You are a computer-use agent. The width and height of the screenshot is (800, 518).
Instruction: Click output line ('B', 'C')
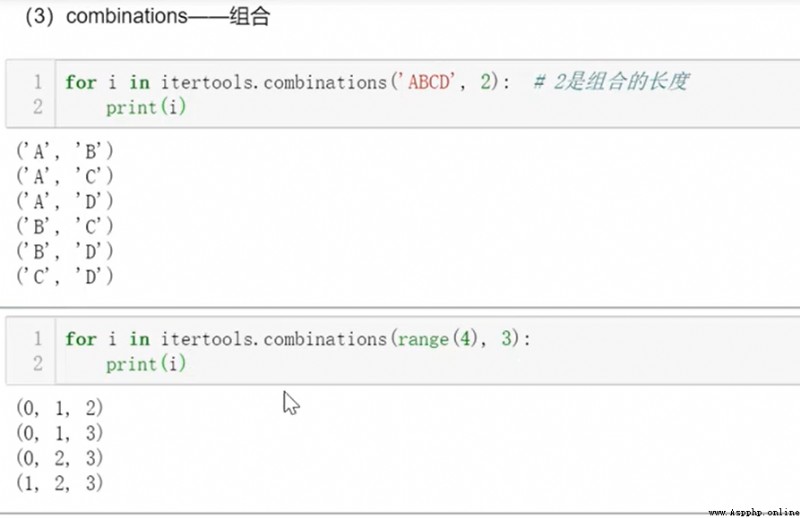(x=65, y=226)
